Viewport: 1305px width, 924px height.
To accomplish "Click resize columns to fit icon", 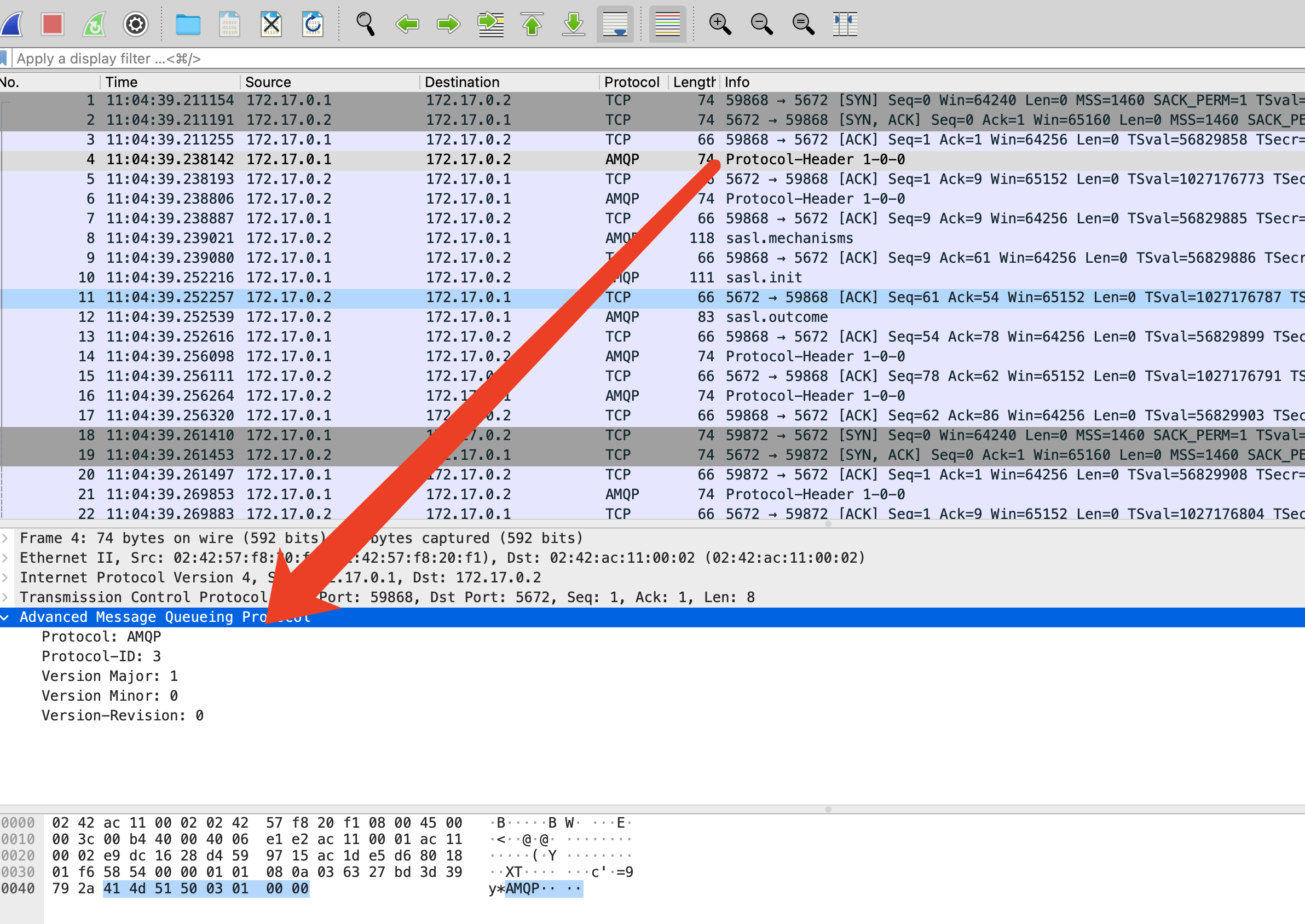I will [x=845, y=25].
